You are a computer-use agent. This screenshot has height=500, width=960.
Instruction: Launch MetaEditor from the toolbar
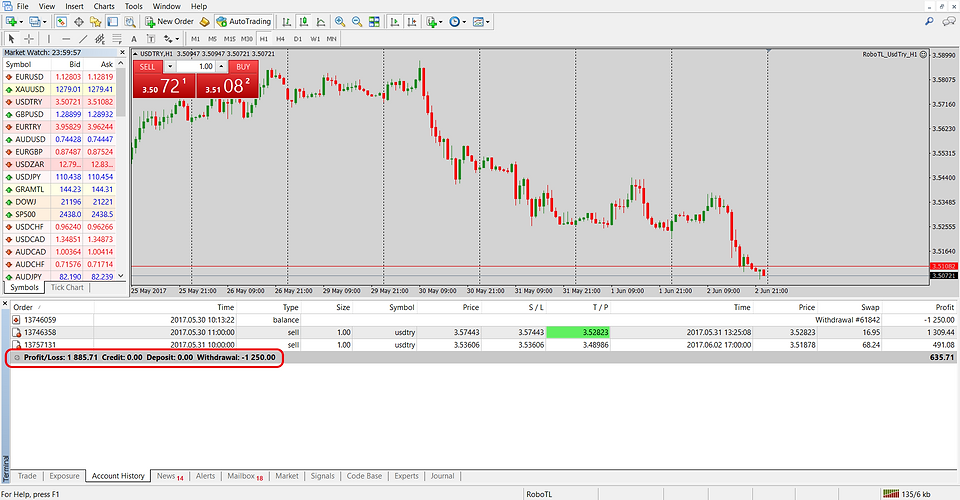tap(204, 21)
